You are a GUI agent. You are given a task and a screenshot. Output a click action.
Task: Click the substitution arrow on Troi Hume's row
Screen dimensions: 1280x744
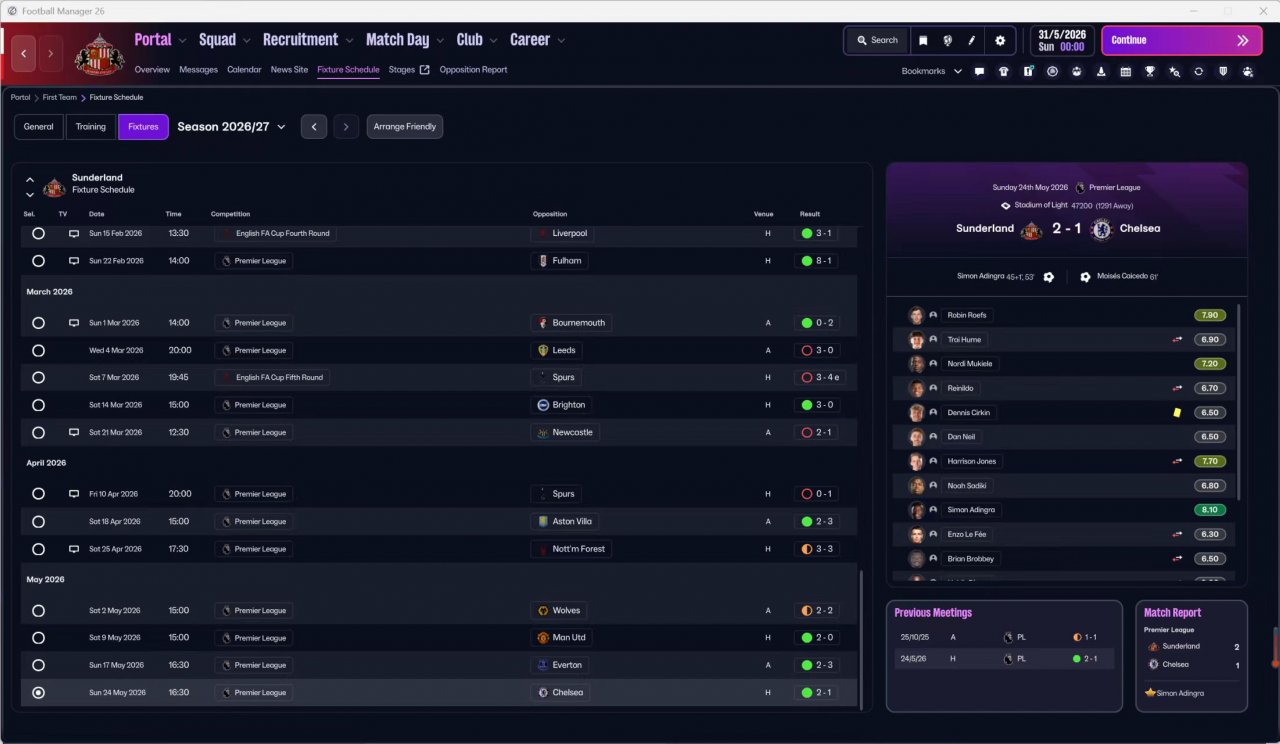[1177, 340]
